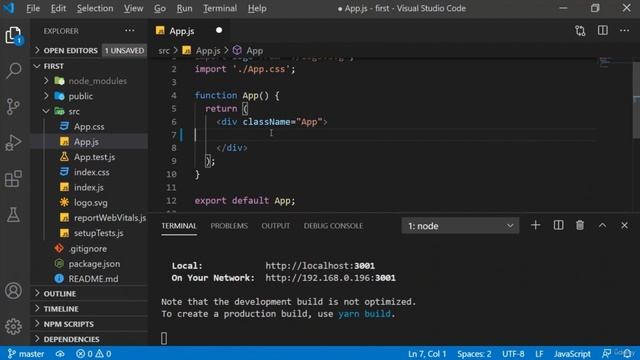Open Explorer more actions ellipsis
This screenshot has width=640, height=360.
point(130,31)
